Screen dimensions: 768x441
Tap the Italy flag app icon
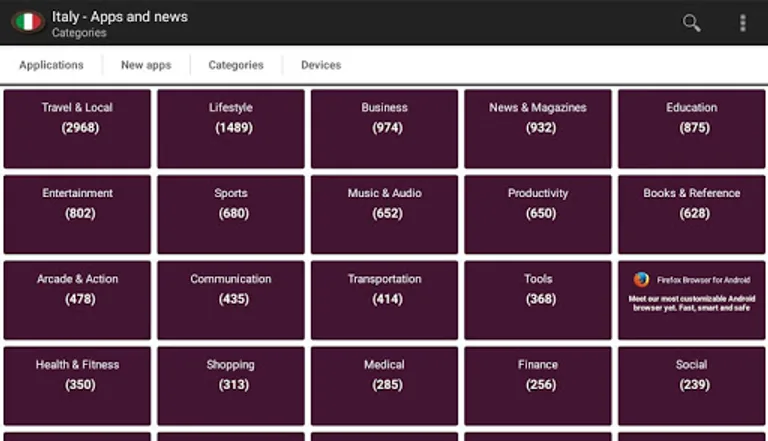[x=27, y=22]
